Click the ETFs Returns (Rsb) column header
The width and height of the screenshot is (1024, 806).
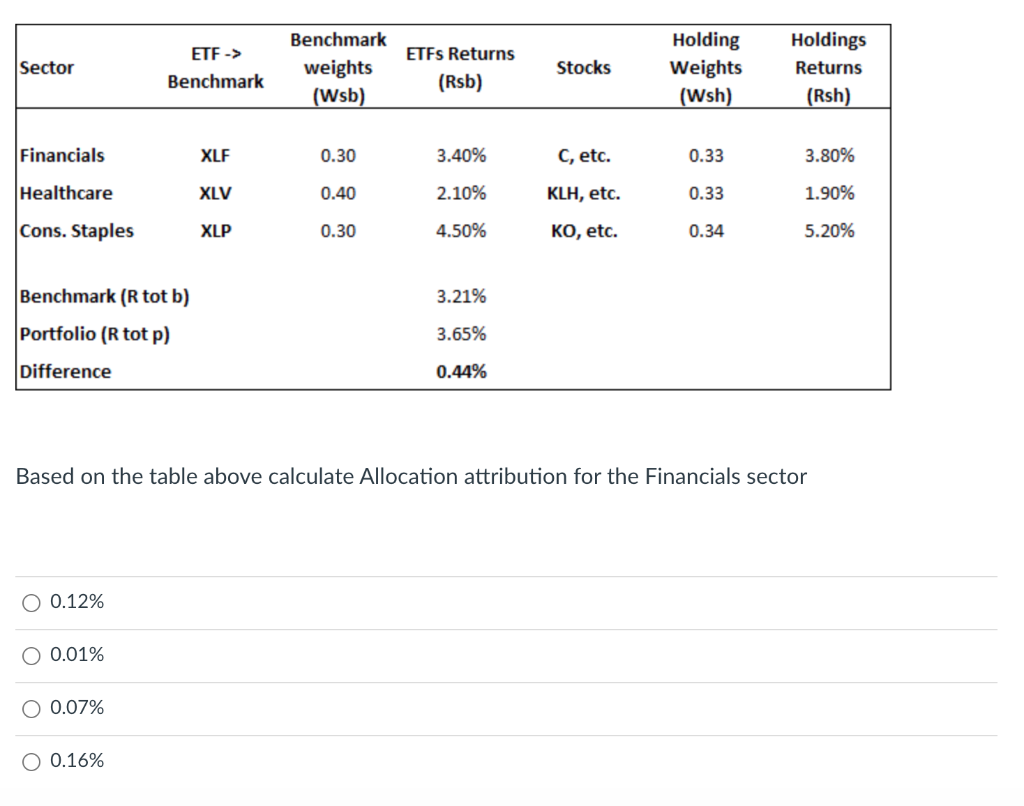coord(460,67)
